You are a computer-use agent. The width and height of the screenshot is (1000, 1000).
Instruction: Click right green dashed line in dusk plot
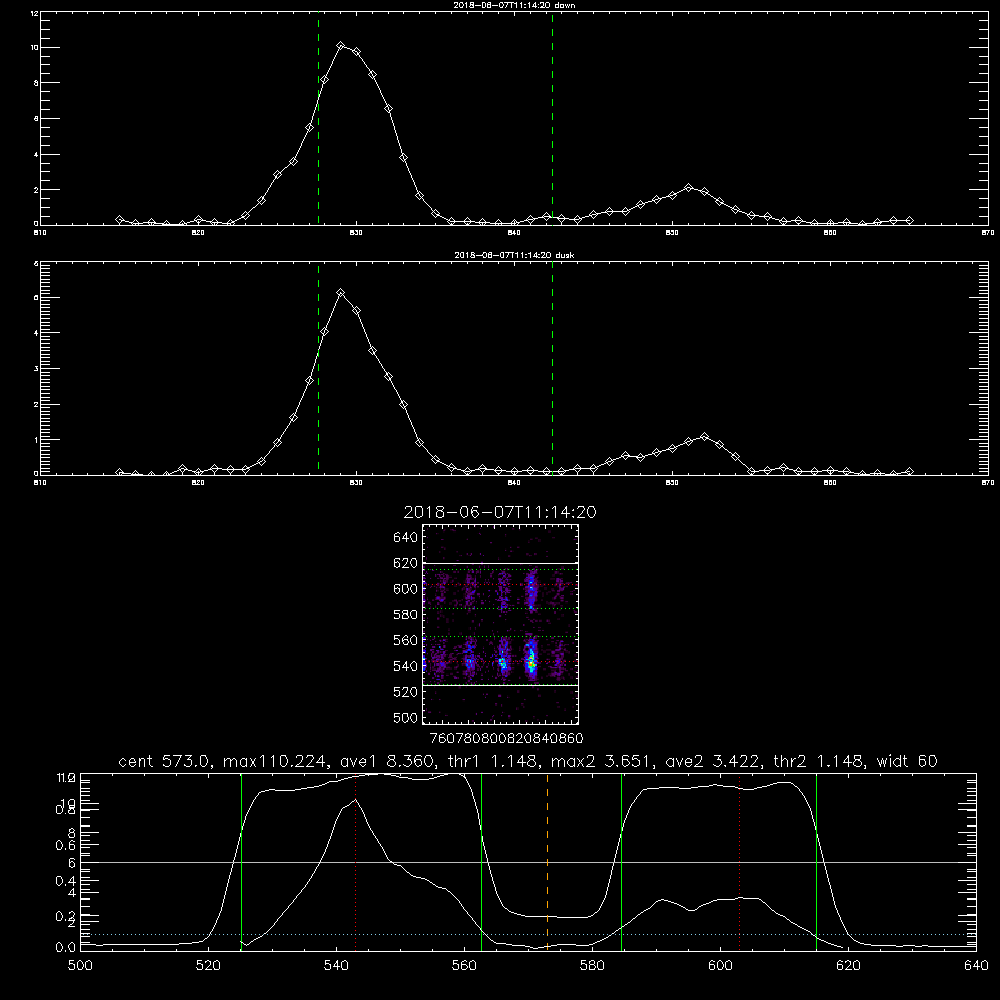pyautogui.click(x=552, y=369)
